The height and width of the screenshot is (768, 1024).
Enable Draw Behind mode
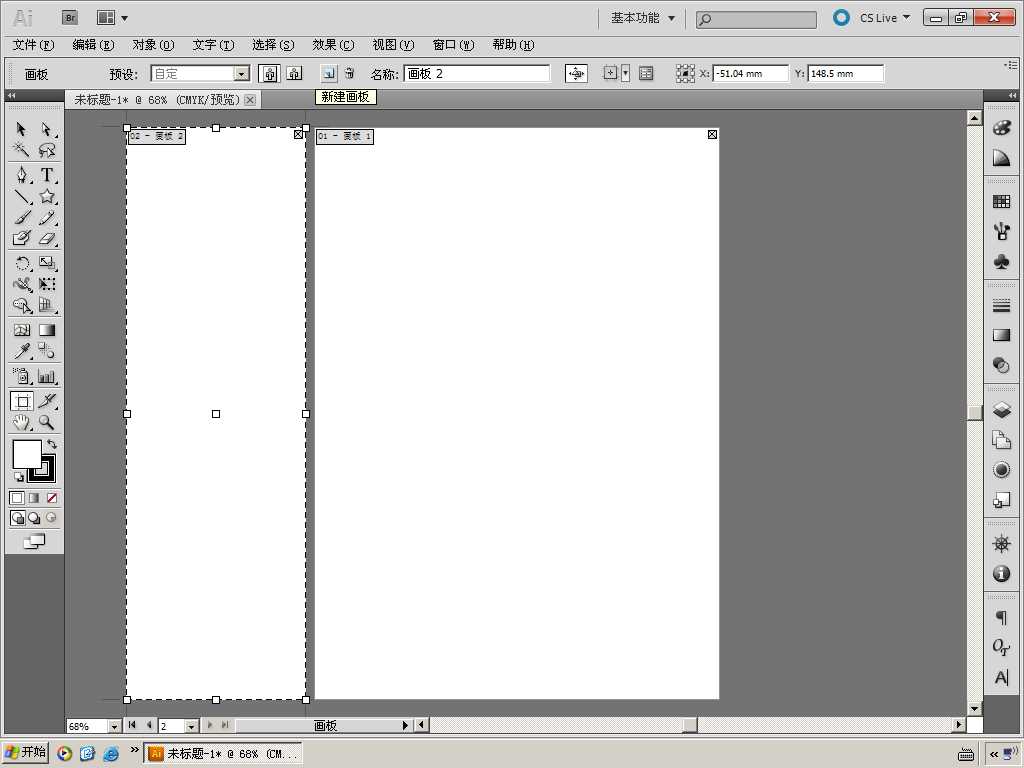[x=35, y=519]
